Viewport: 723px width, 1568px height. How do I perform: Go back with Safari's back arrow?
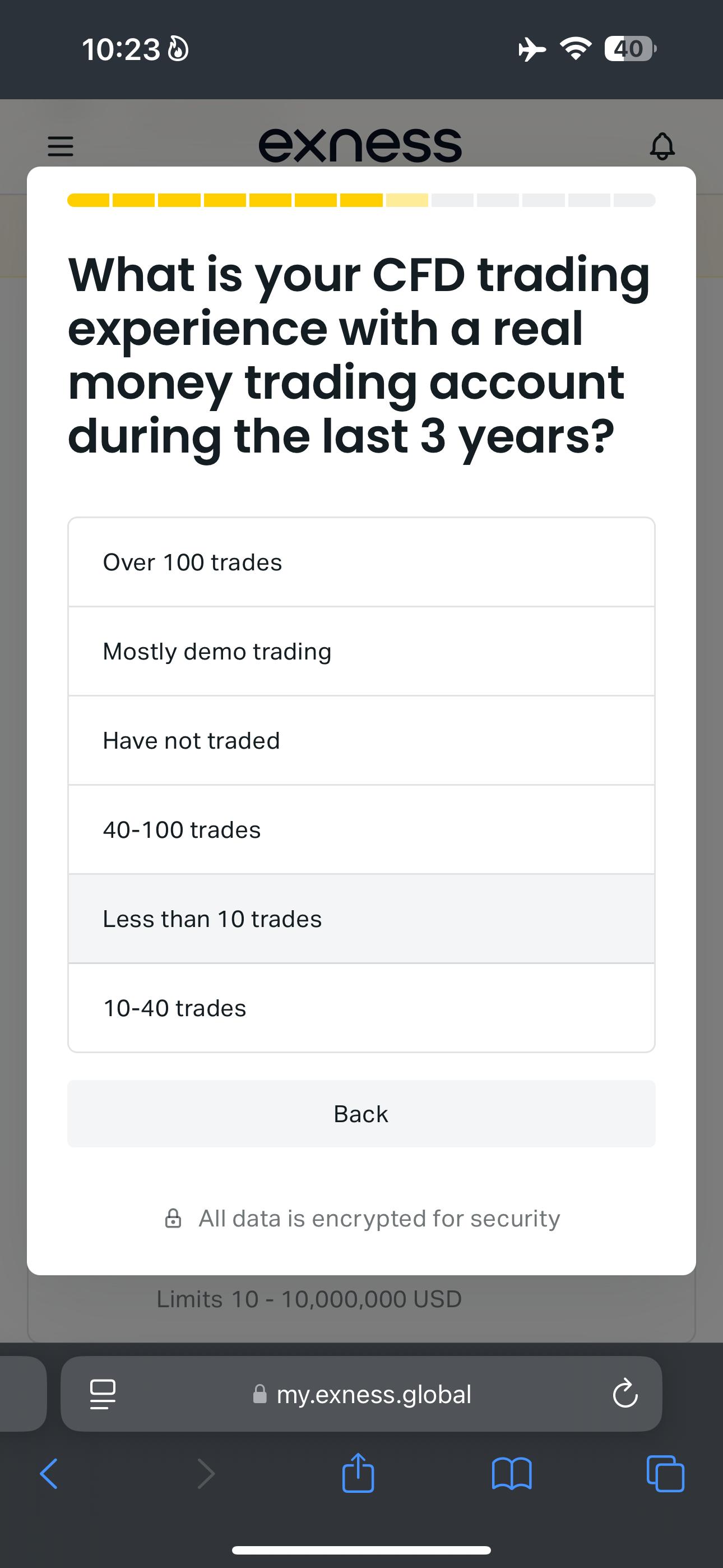49,1474
